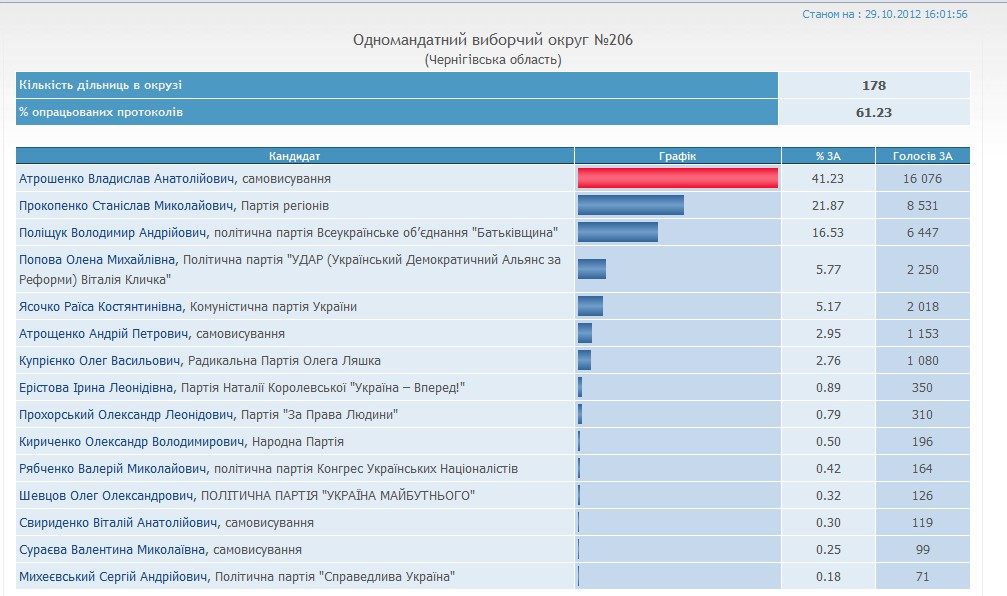This screenshot has height=596, width=1007.
Task: Click the Графік column header
Action: click(x=677, y=156)
